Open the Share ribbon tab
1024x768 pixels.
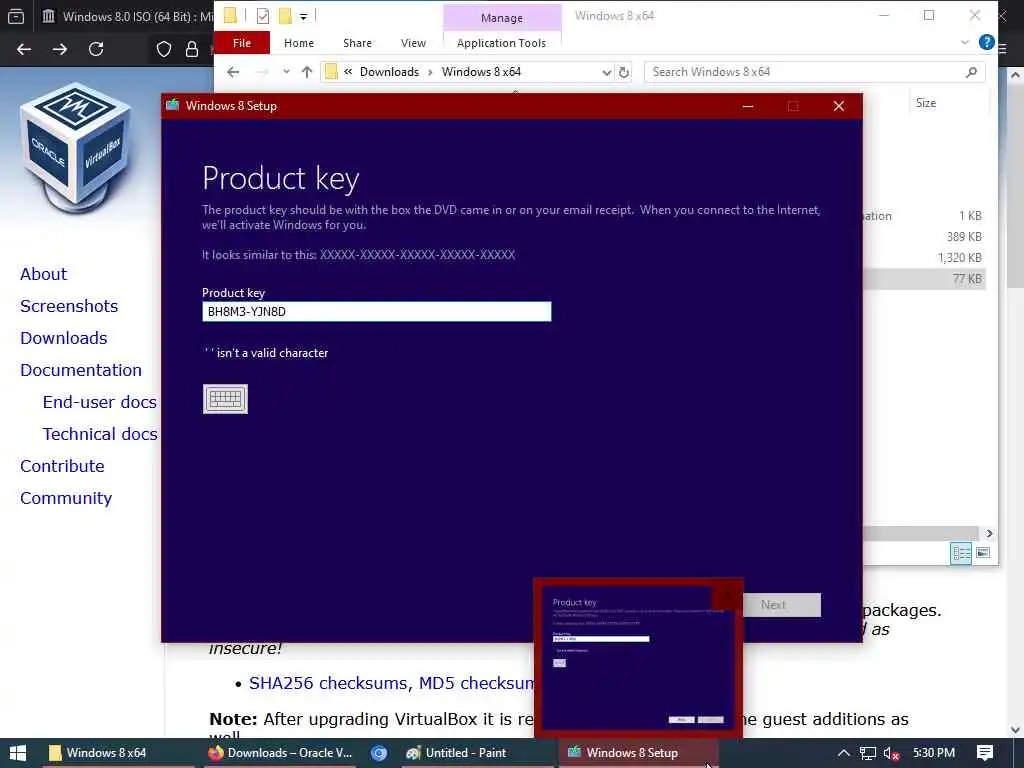[357, 43]
